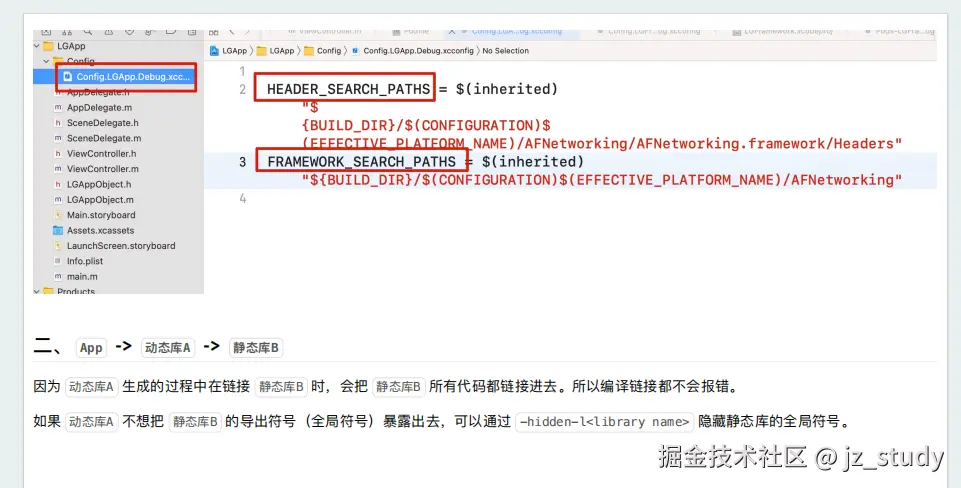Collapse the LGApp project group chevron

[37, 46]
